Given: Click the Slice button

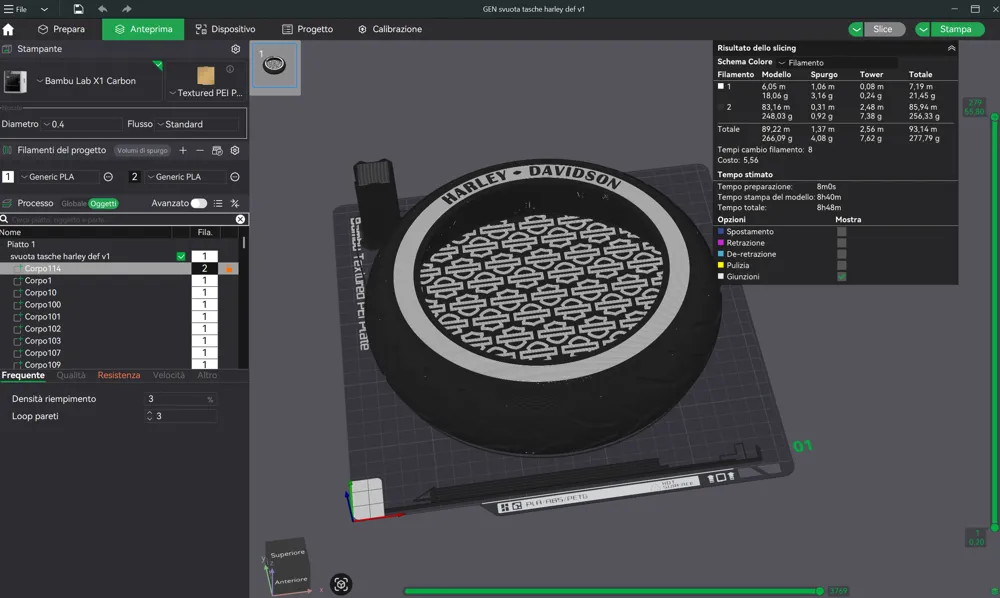Looking at the screenshot, I should [x=883, y=29].
